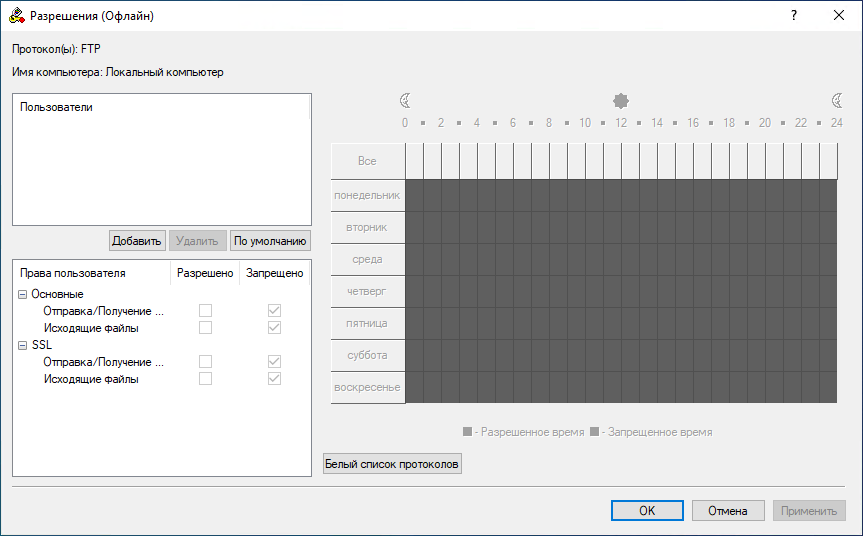
Task: Select the вторник row header
Action: pos(368,227)
